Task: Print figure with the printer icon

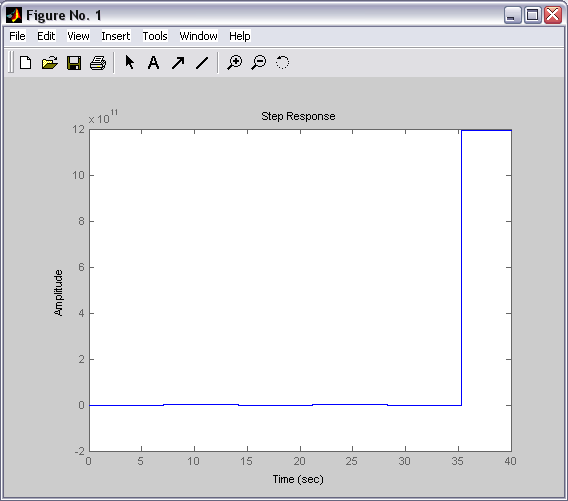Action: tap(98, 63)
